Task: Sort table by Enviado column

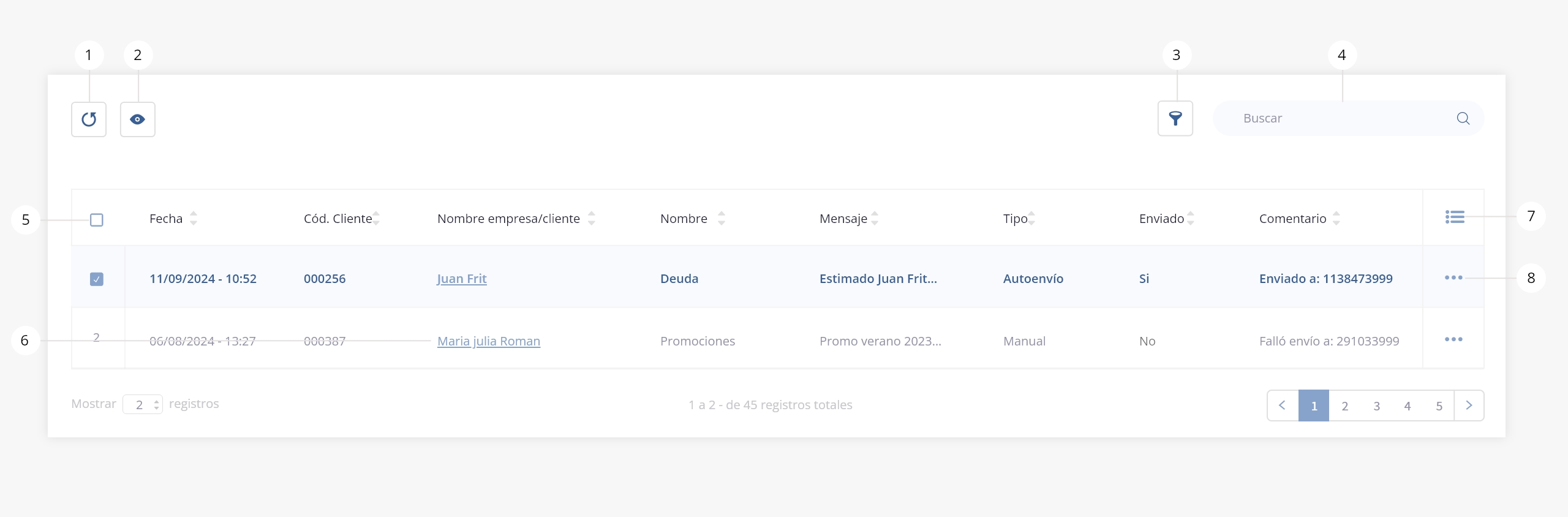Action: click(1190, 219)
